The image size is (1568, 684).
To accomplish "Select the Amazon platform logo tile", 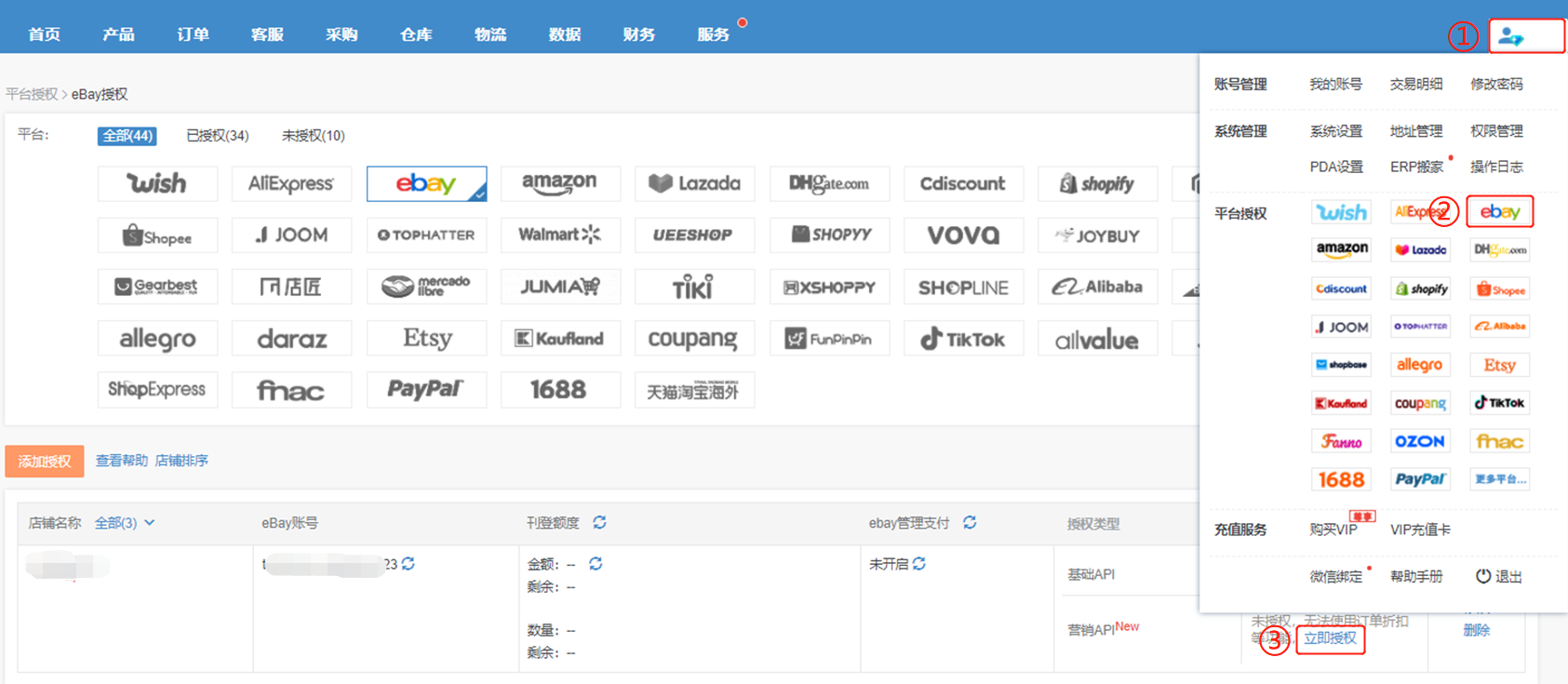I will (559, 183).
